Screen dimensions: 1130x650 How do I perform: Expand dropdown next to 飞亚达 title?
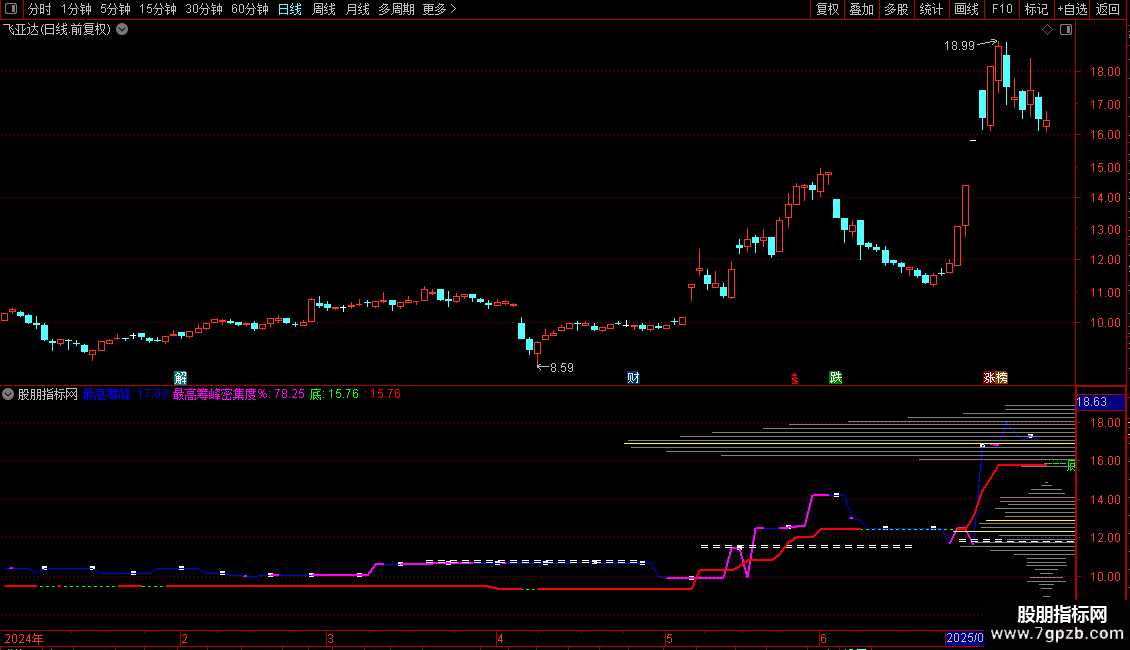pos(123,30)
